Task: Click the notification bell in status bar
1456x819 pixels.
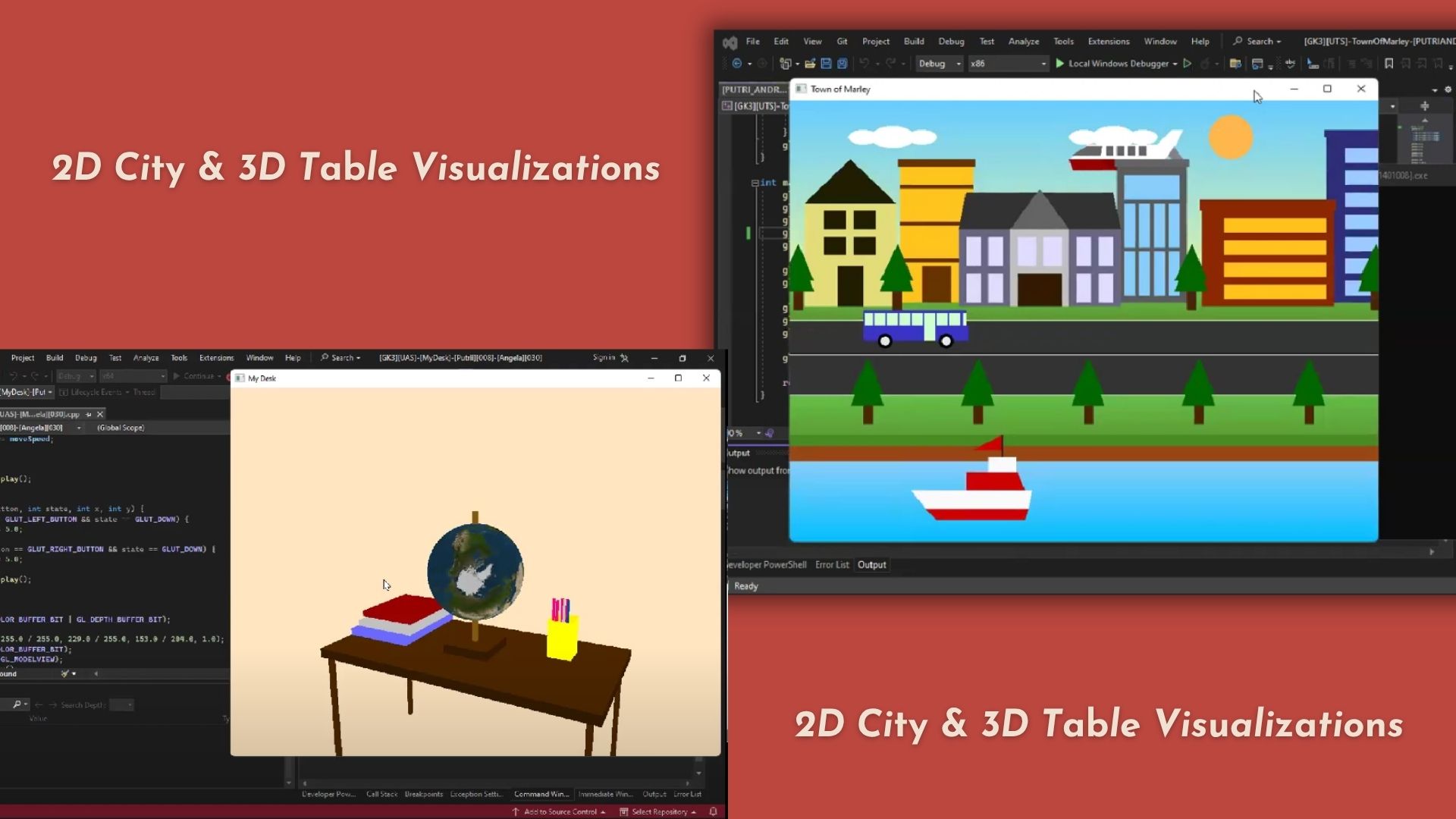Action: point(713,811)
